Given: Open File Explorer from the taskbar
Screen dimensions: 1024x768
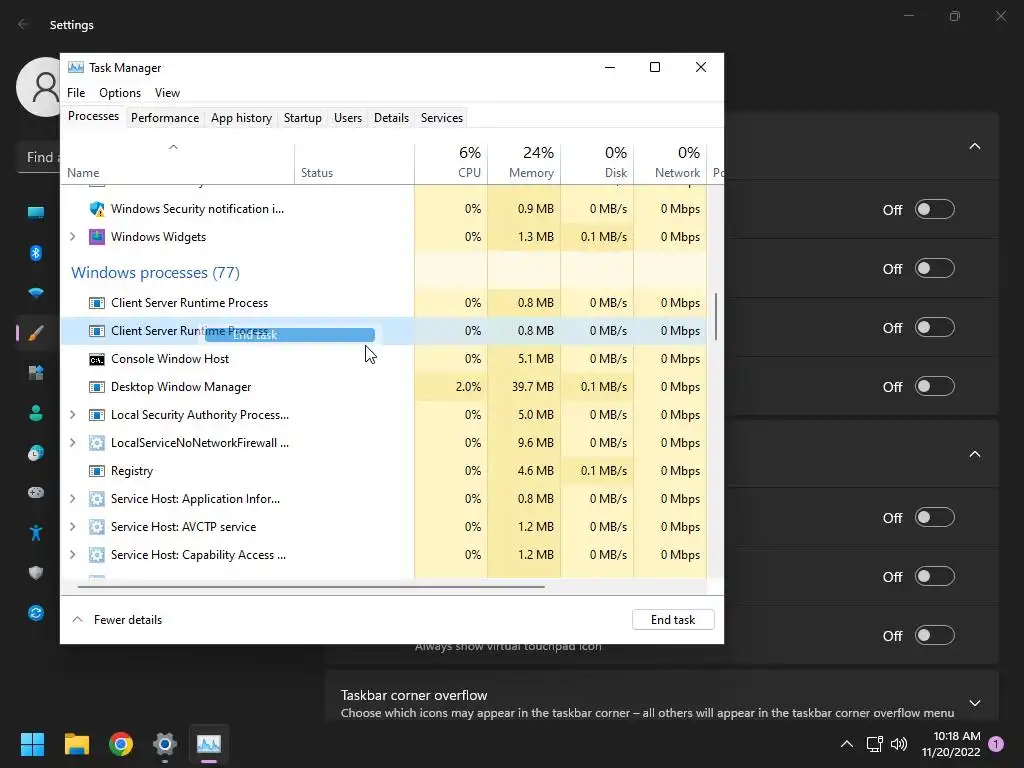Looking at the screenshot, I should pos(76,744).
